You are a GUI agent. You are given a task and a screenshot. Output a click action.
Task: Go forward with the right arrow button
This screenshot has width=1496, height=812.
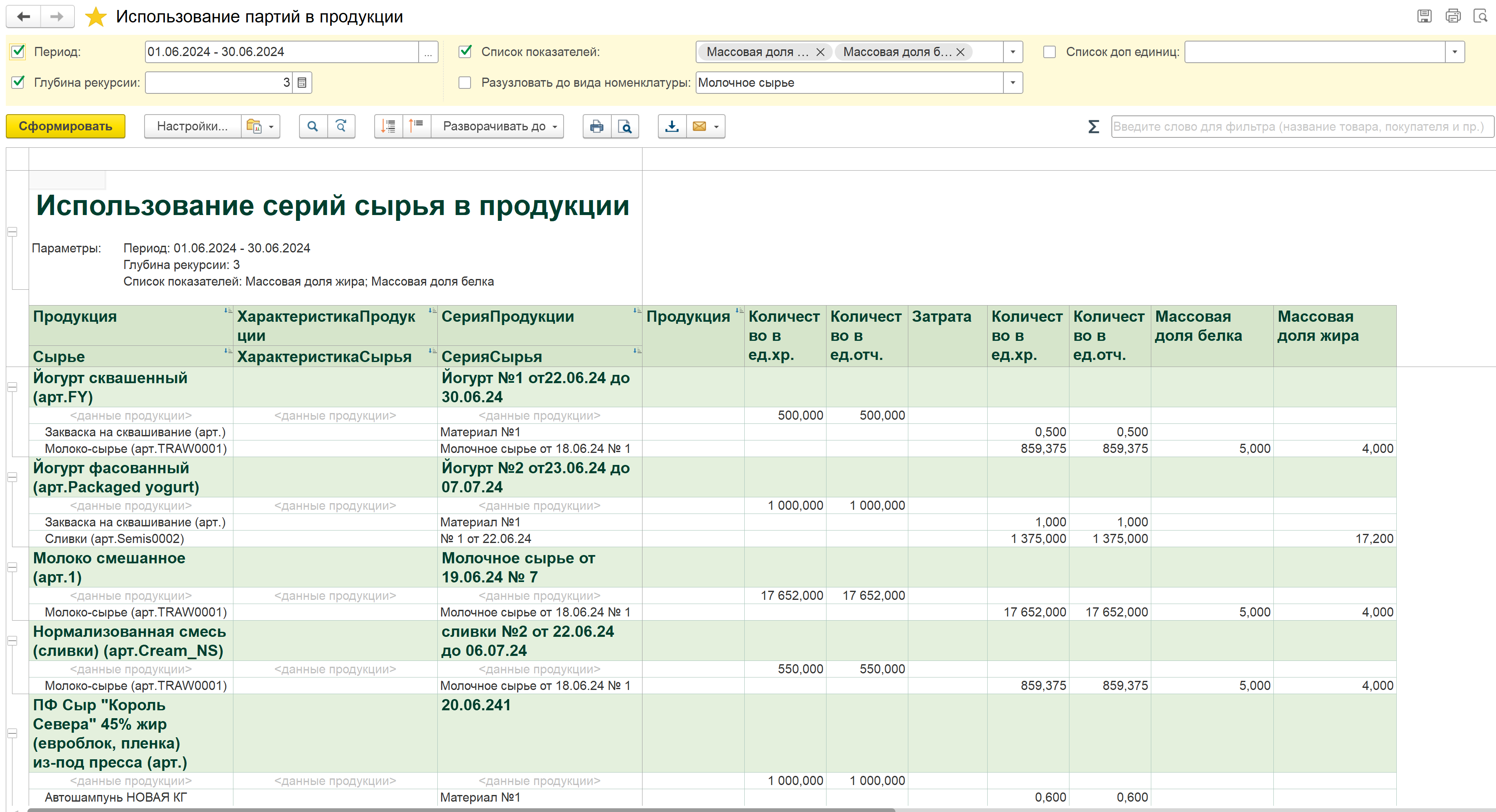coord(57,17)
